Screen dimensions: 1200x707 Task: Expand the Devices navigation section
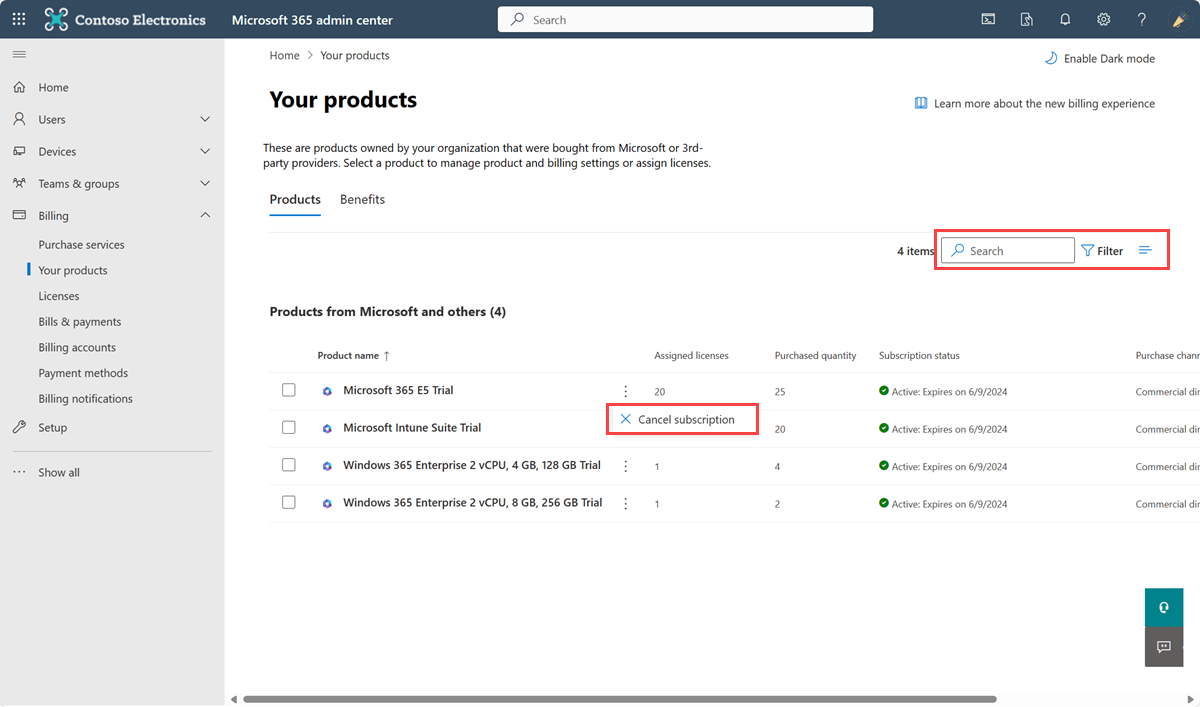coord(205,151)
